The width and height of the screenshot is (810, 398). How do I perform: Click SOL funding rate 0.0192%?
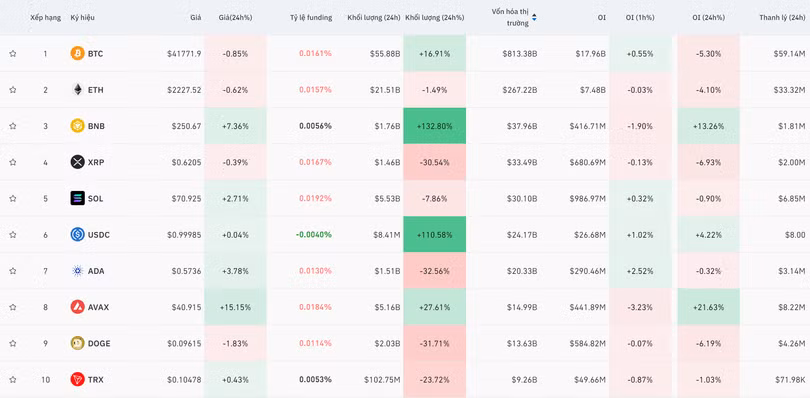point(315,198)
